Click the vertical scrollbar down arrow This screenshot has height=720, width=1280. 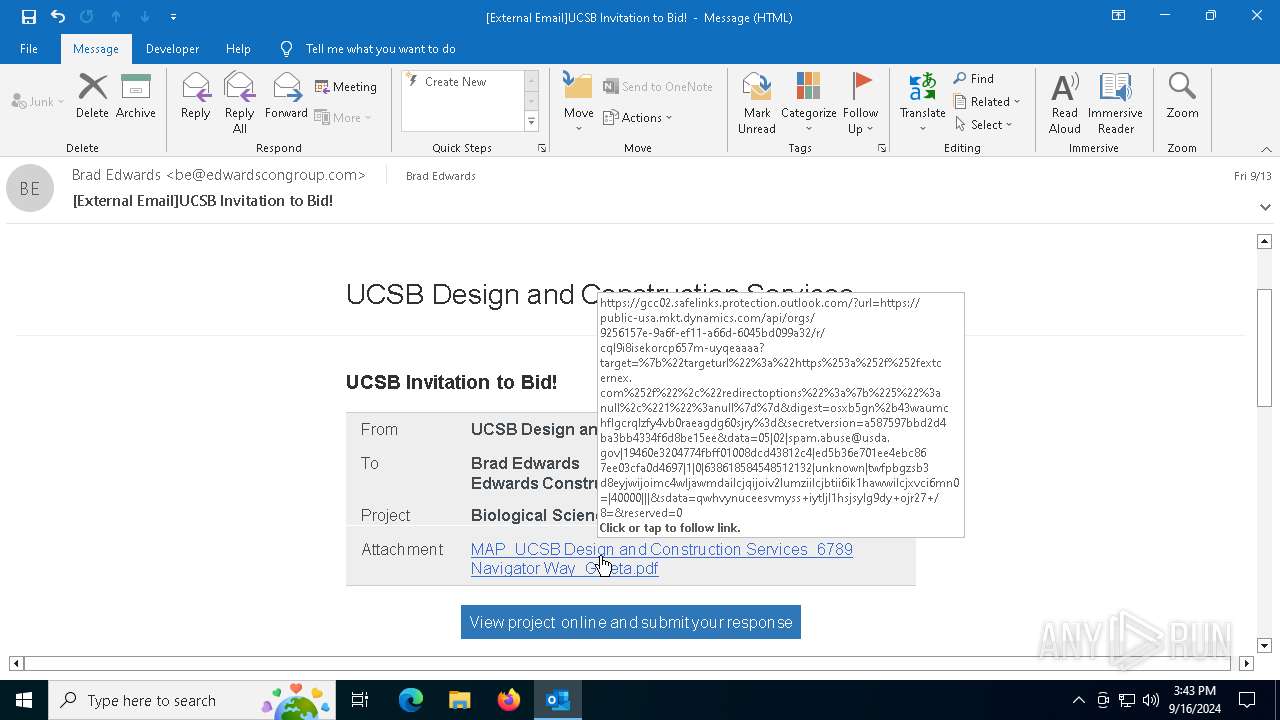[1264, 646]
